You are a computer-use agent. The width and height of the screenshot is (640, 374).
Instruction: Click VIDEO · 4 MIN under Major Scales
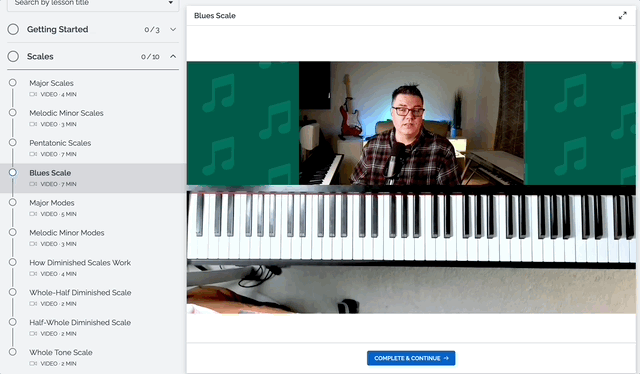(58, 94)
